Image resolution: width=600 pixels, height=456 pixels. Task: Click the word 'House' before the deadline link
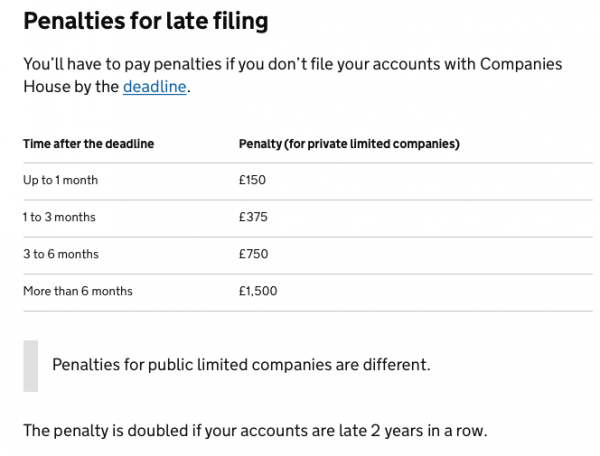tap(47, 87)
